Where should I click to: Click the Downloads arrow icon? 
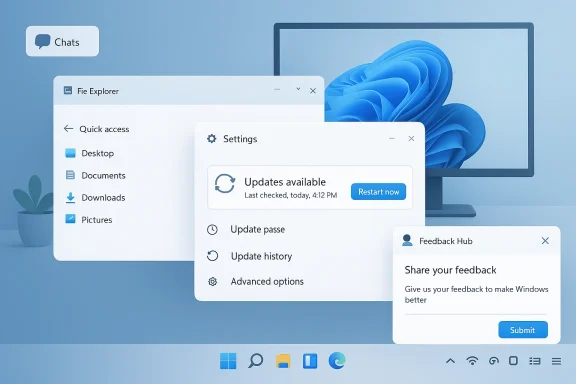[x=70, y=198]
